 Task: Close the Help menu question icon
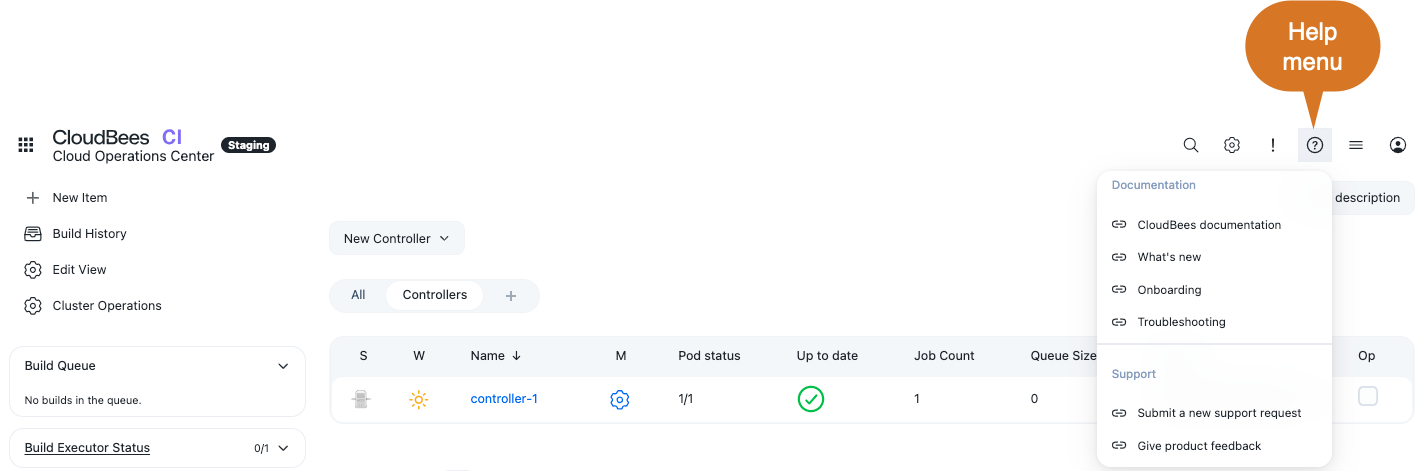click(x=1315, y=145)
